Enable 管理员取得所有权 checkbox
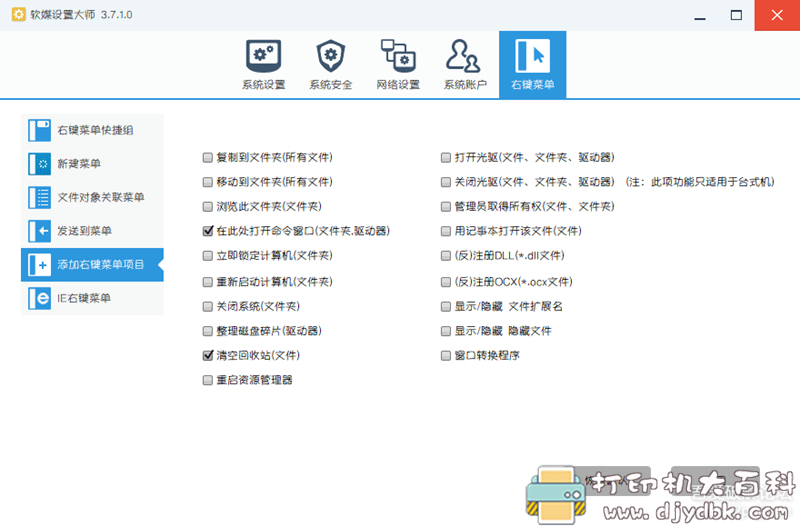Screen dimensions: 800x526 pos(445,207)
